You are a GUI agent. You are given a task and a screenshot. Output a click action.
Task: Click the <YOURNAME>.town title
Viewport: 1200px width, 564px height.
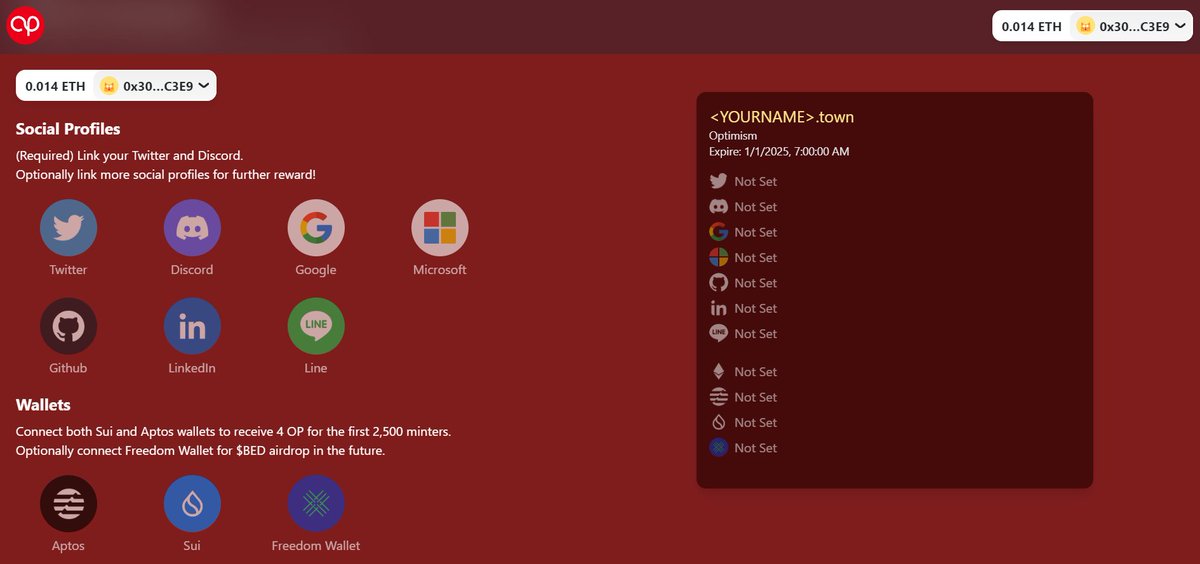[x=782, y=117]
